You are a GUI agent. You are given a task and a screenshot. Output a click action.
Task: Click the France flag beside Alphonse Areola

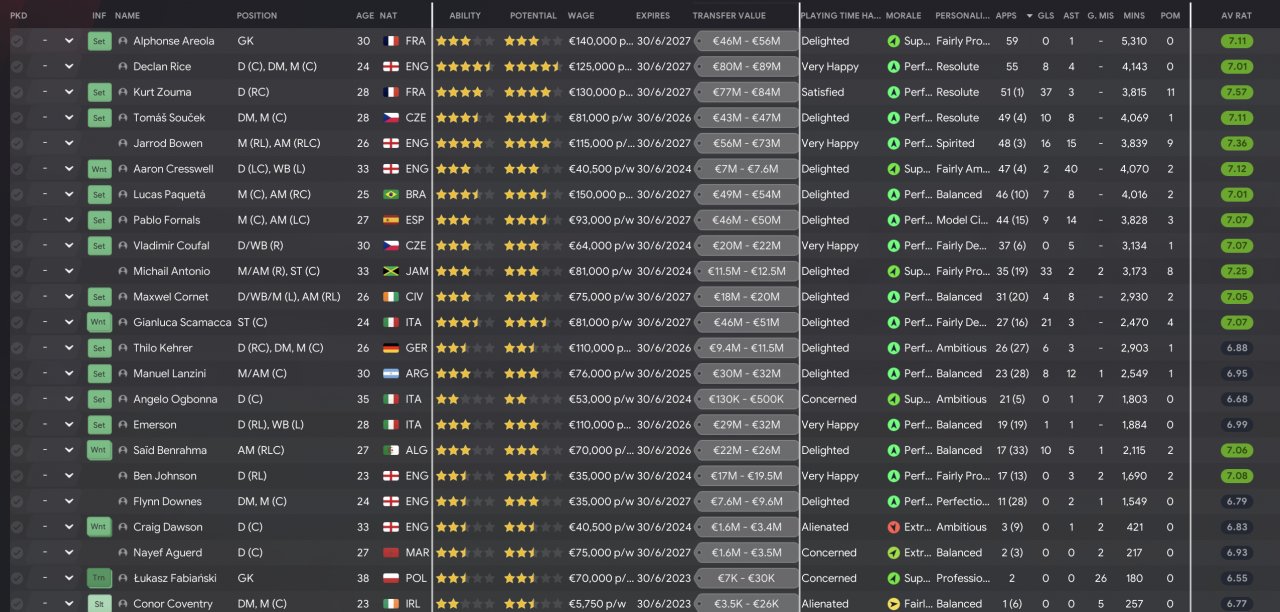click(x=391, y=41)
